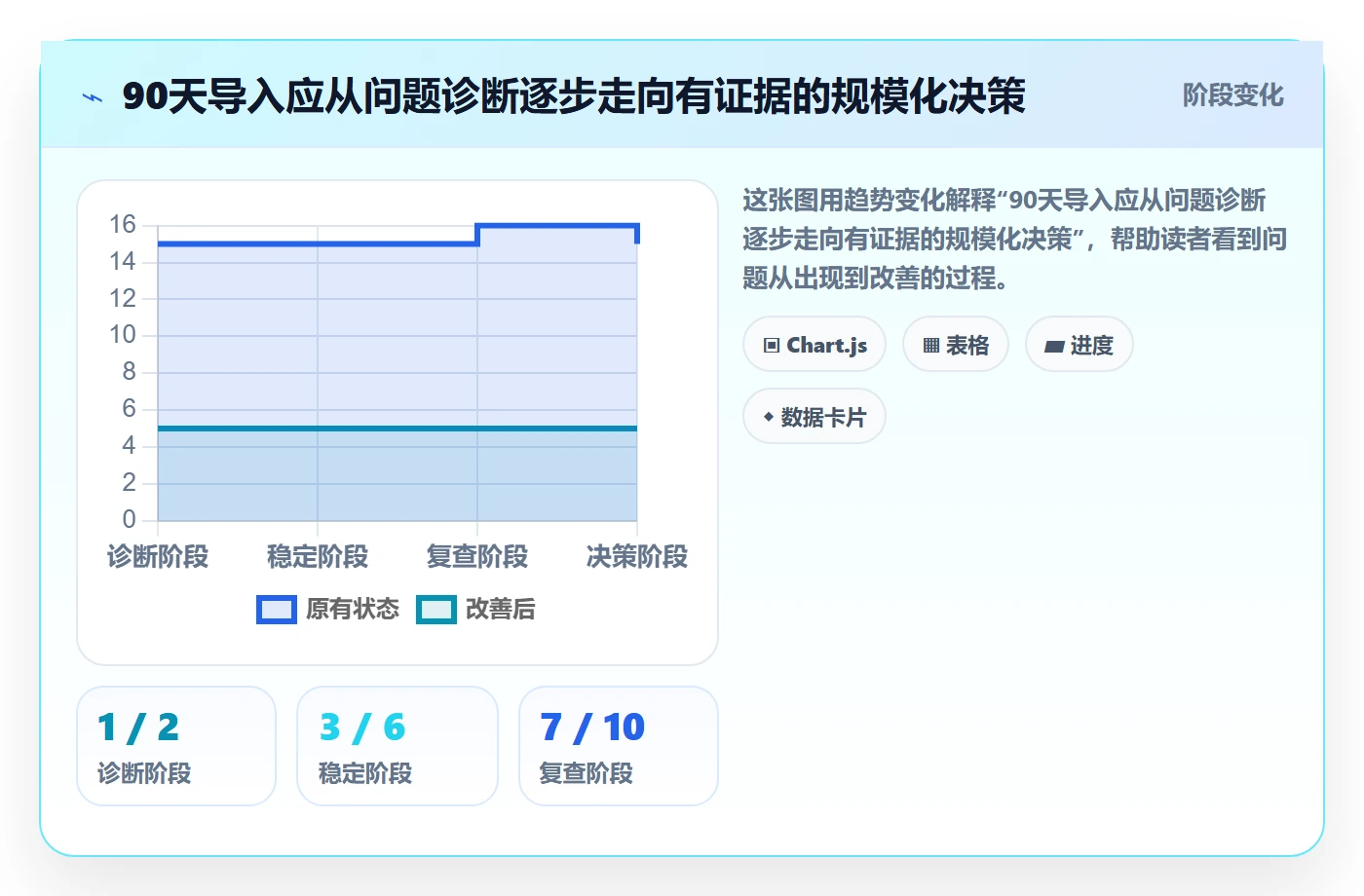The height and width of the screenshot is (896, 1364).
Task: Select the 表格 tag chip
Action: 956,345
